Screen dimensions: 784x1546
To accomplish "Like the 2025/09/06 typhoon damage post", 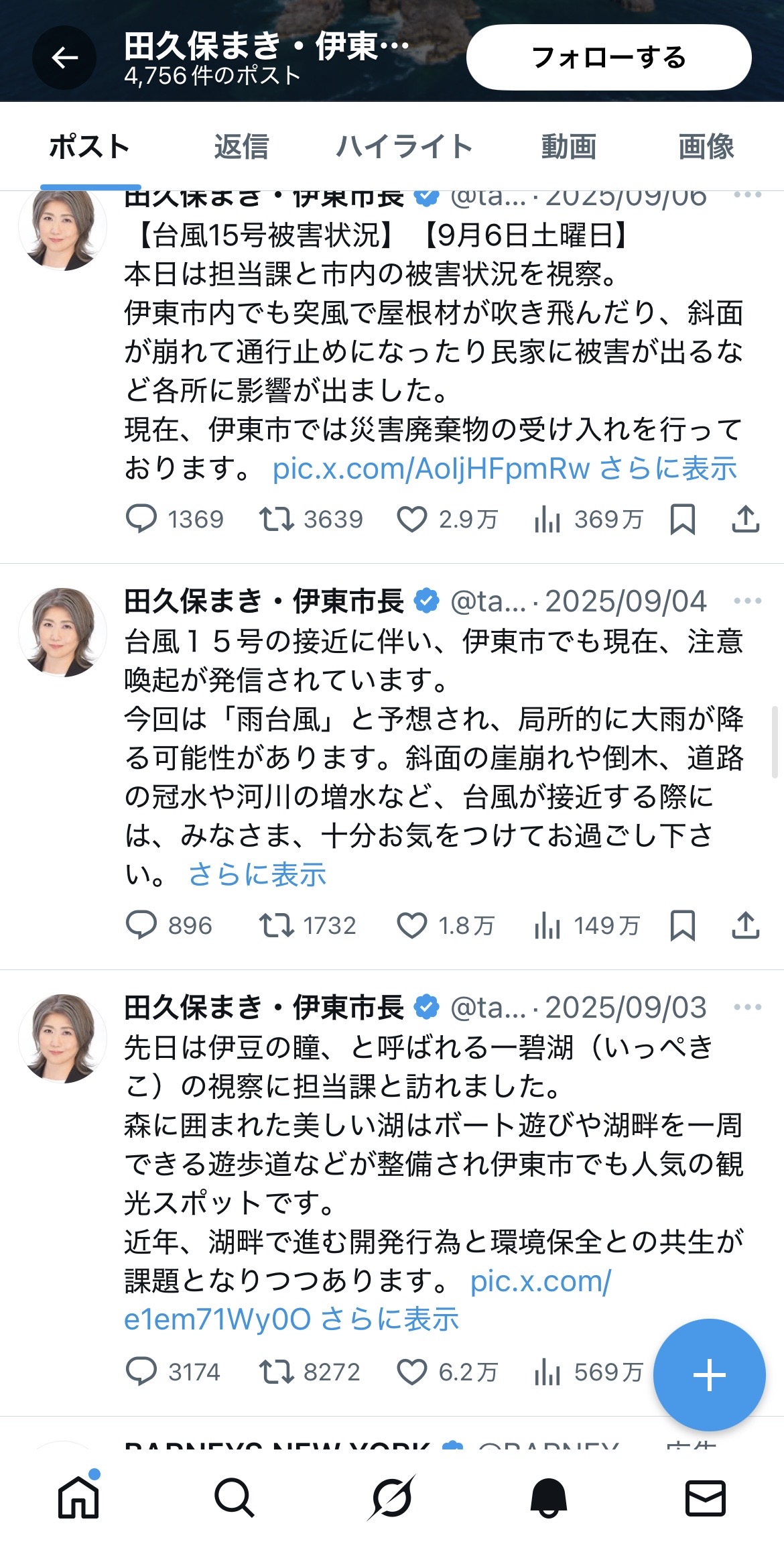I will tap(412, 520).
